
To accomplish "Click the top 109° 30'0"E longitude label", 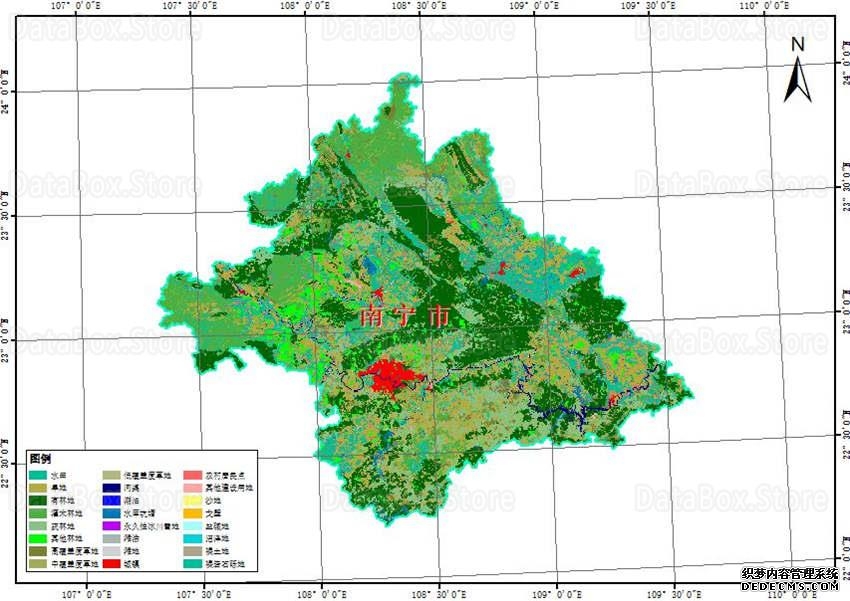I will coord(649,6).
